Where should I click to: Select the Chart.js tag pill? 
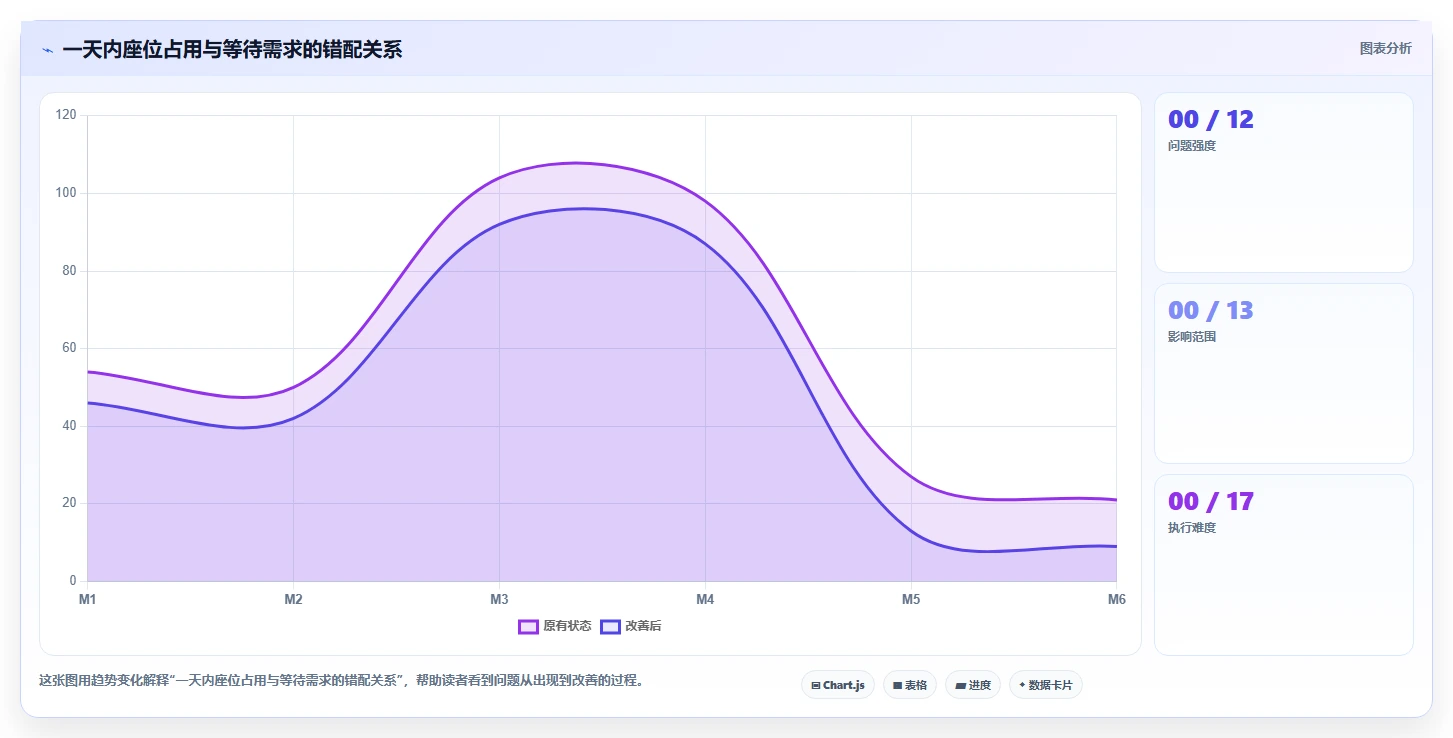(x=838, y=685)
